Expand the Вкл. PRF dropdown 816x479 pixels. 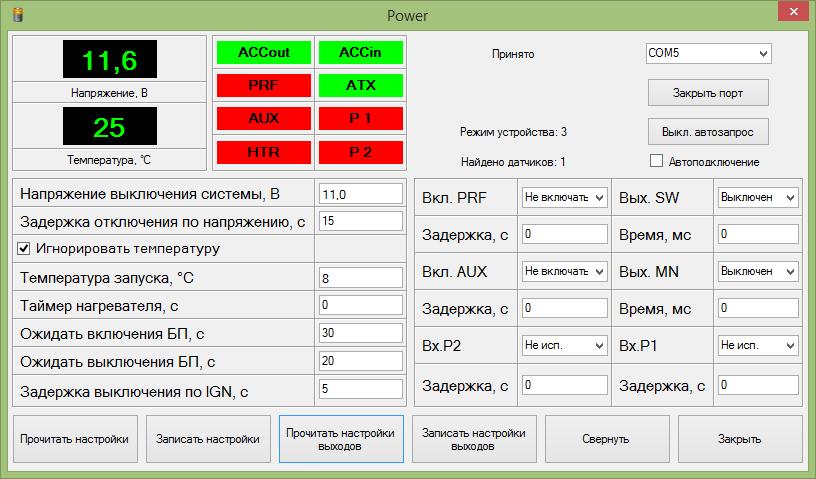[565, 198]
